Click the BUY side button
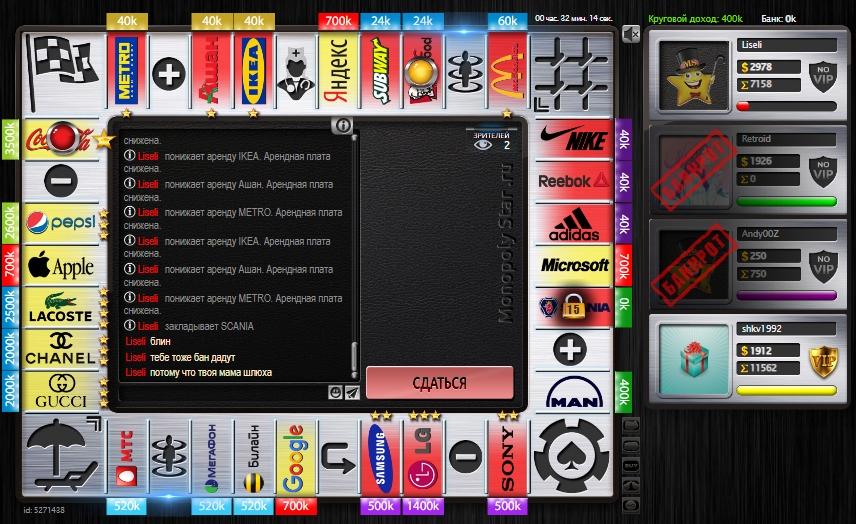856x524 pixels. tap(630, 465)
